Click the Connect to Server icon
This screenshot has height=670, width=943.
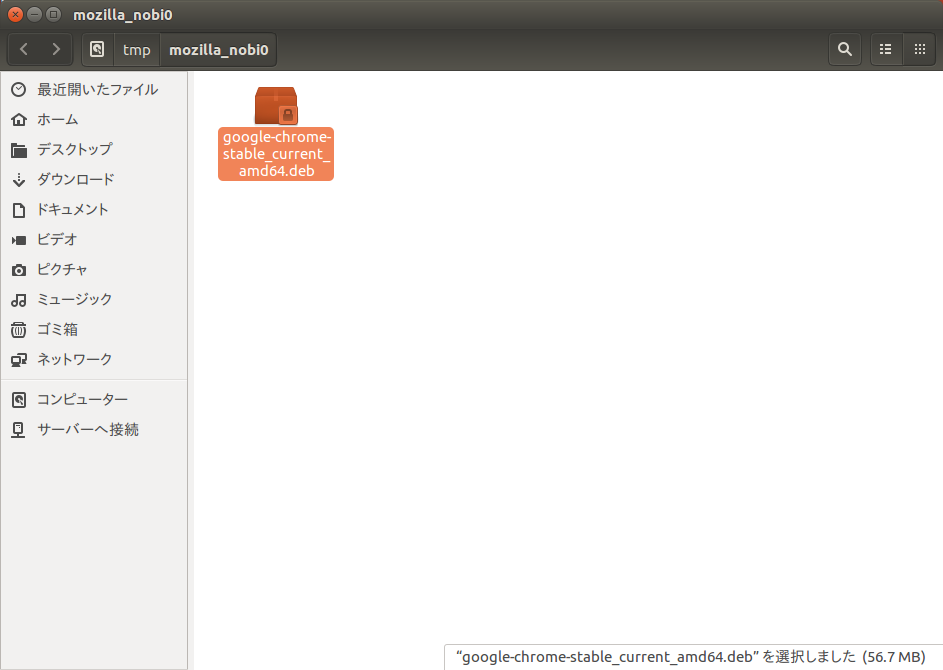(19, 430)
